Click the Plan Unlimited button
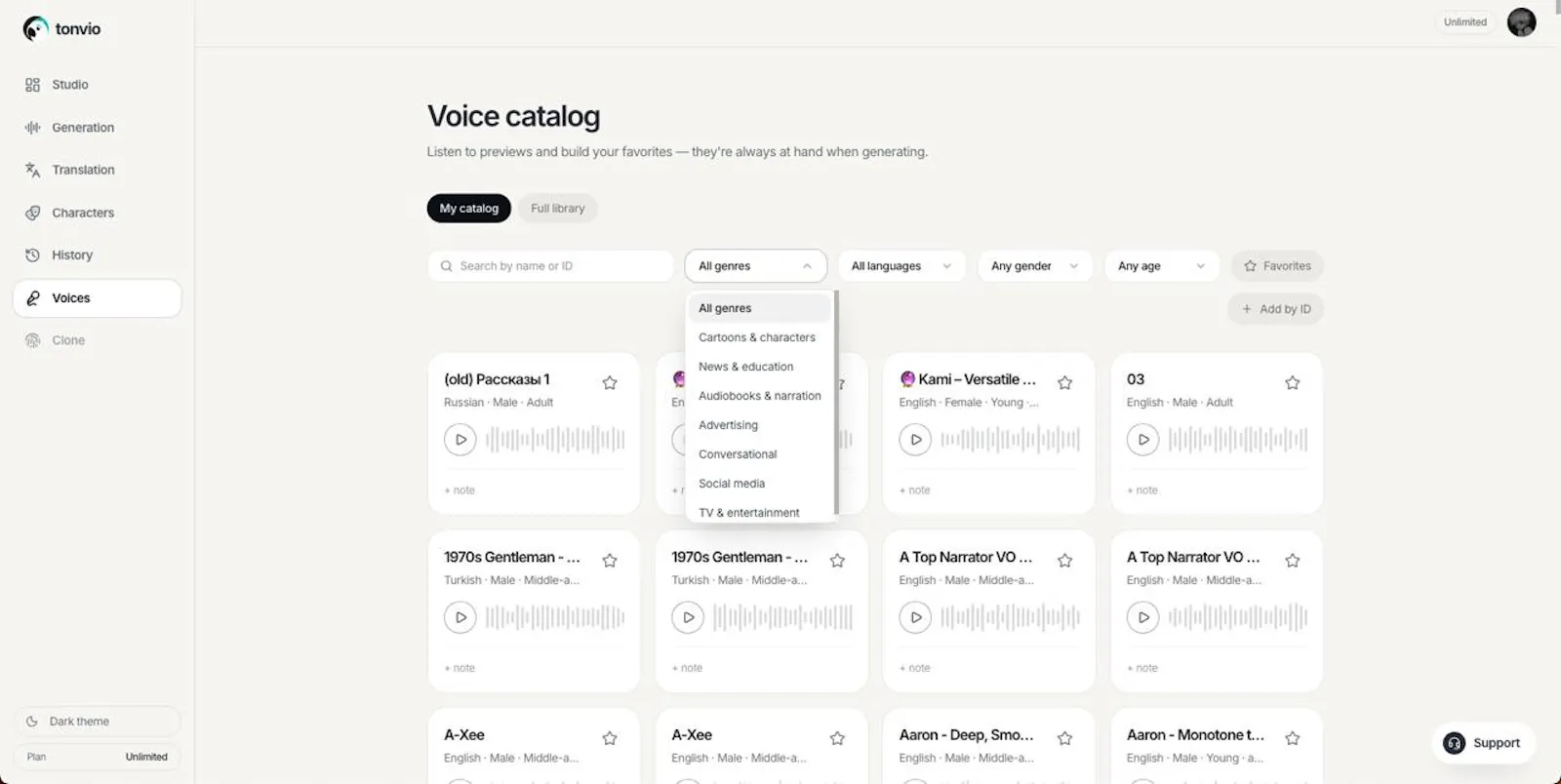The width and height of the screenshot is (1561, 784). (x=97, y=757)
